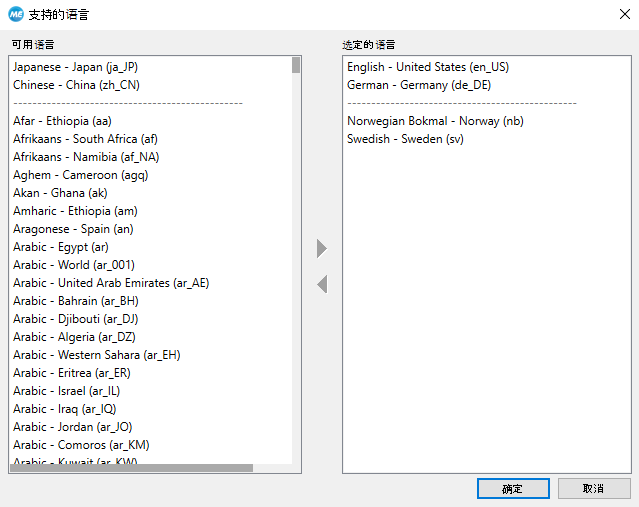Click the horizontal scrollbar under available languages
Image resolution: width=639 pixels, height=507 pixels.
130,468
